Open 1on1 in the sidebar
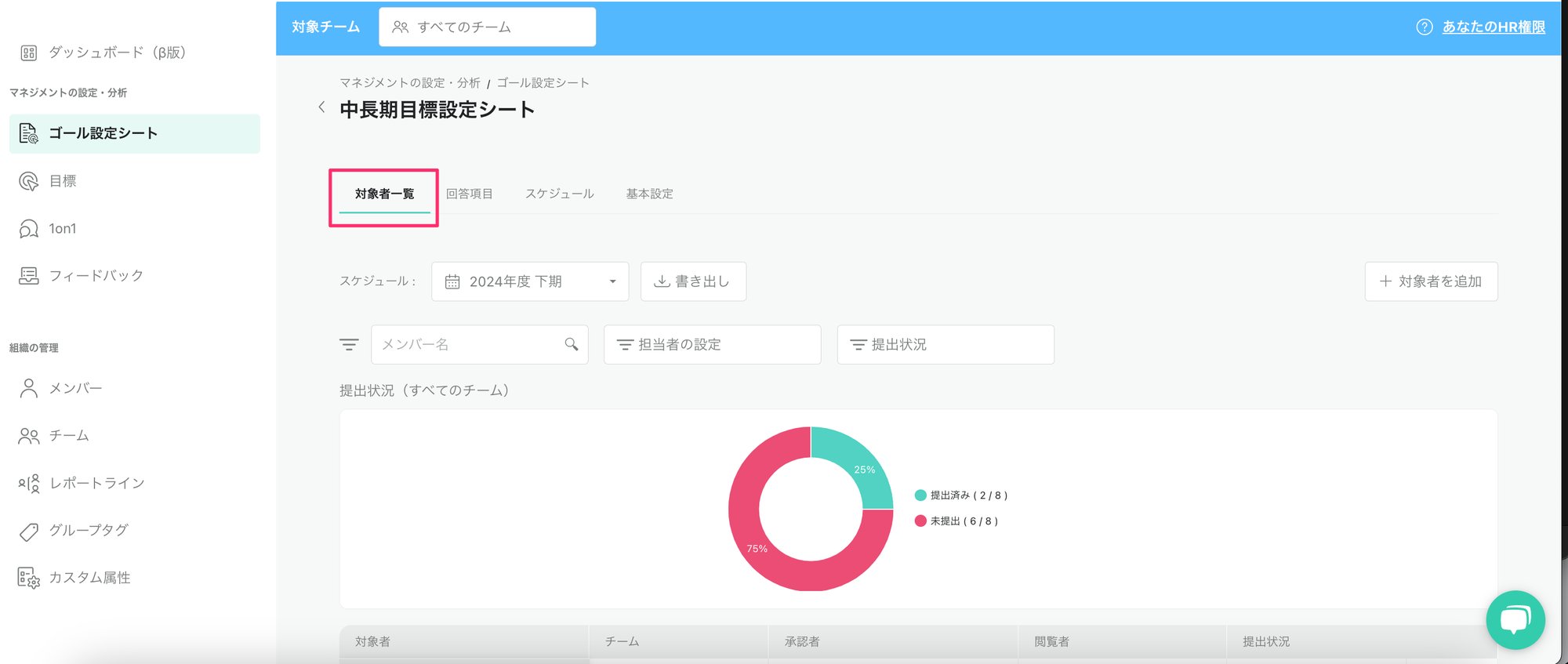The height and width of the screenshot is (664, 1568). pos(63,229)
